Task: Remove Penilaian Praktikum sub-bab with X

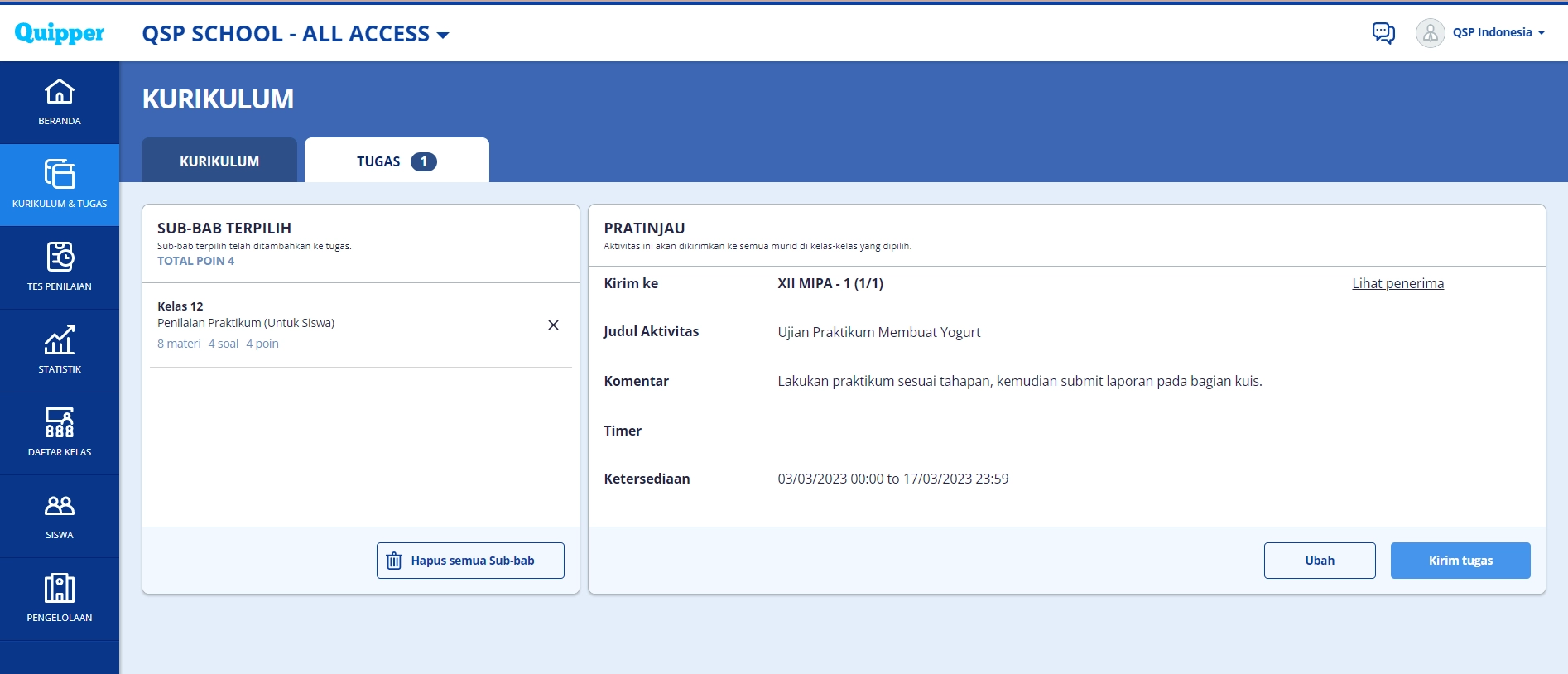Action: pos(553,325)
